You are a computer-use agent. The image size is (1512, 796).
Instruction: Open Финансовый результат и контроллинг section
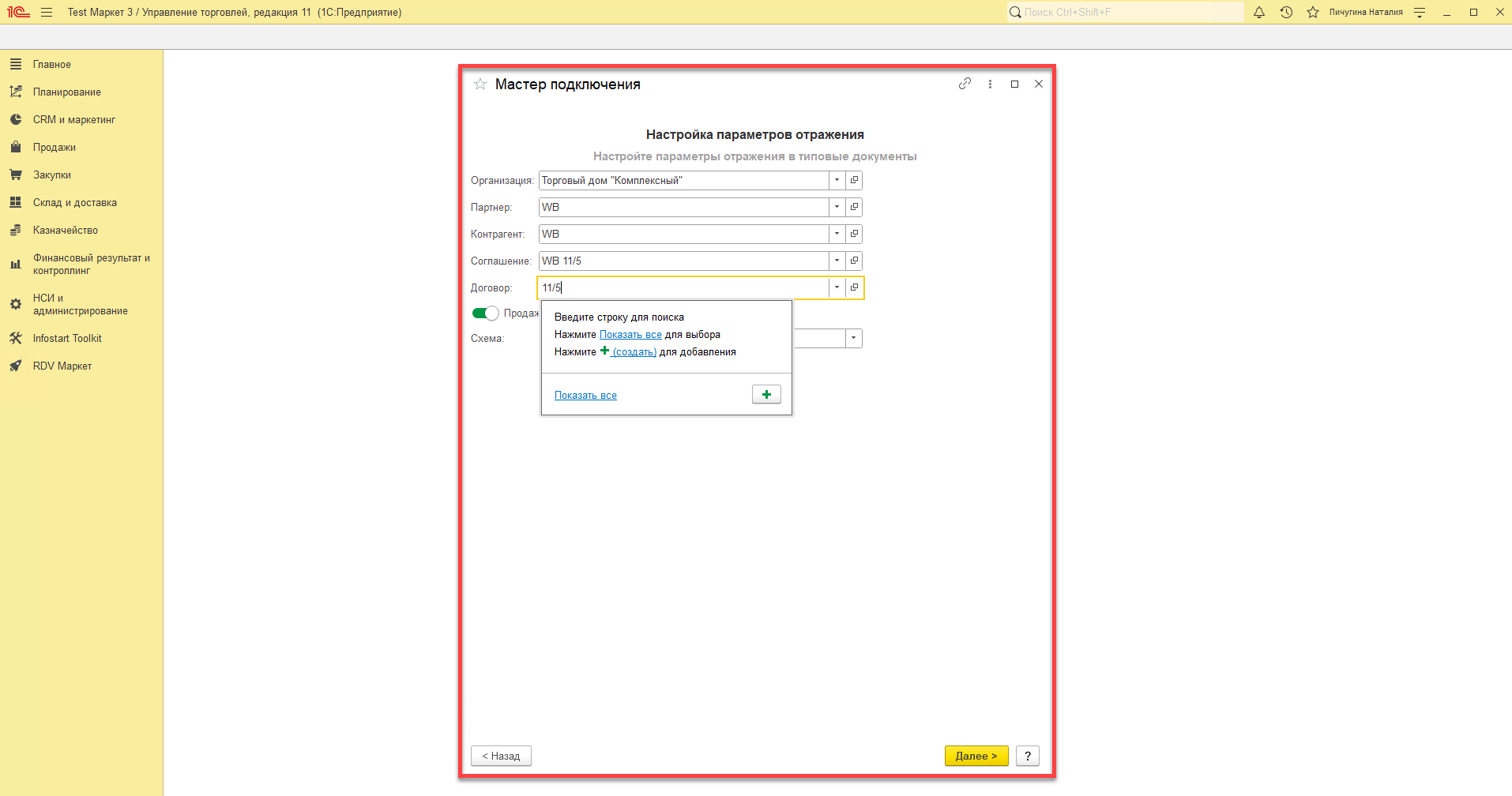coord(81,264)
